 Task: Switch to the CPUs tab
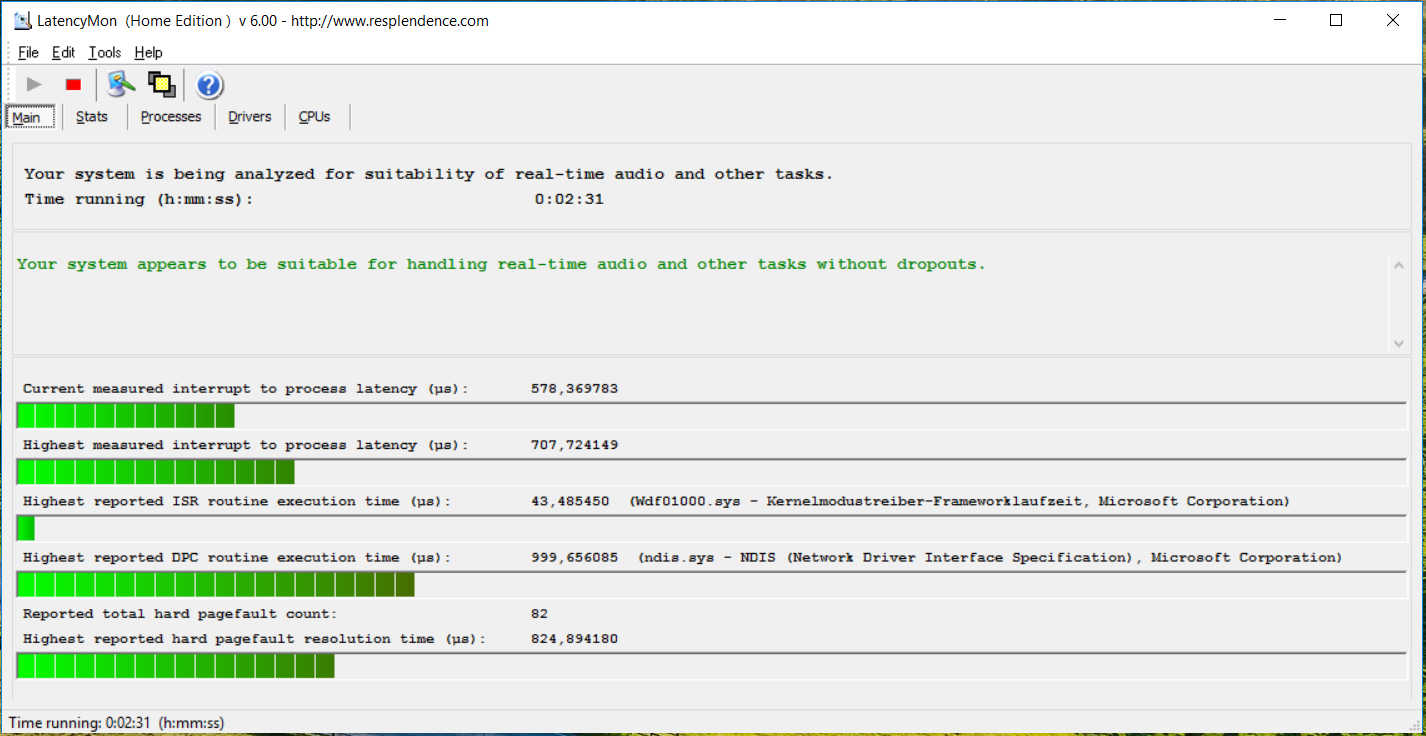[314, 117]
